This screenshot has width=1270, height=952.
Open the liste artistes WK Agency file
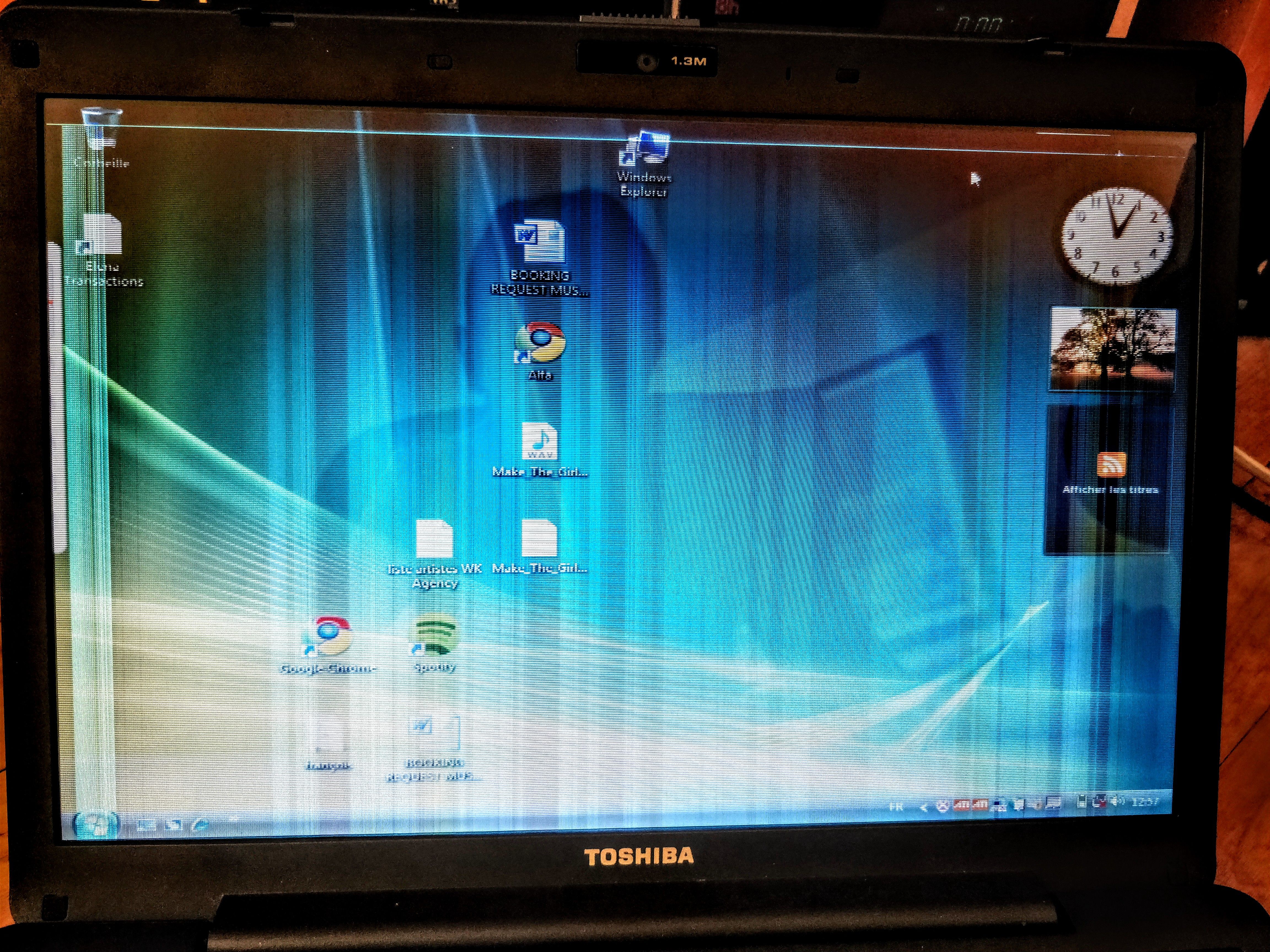coord(435,539)
